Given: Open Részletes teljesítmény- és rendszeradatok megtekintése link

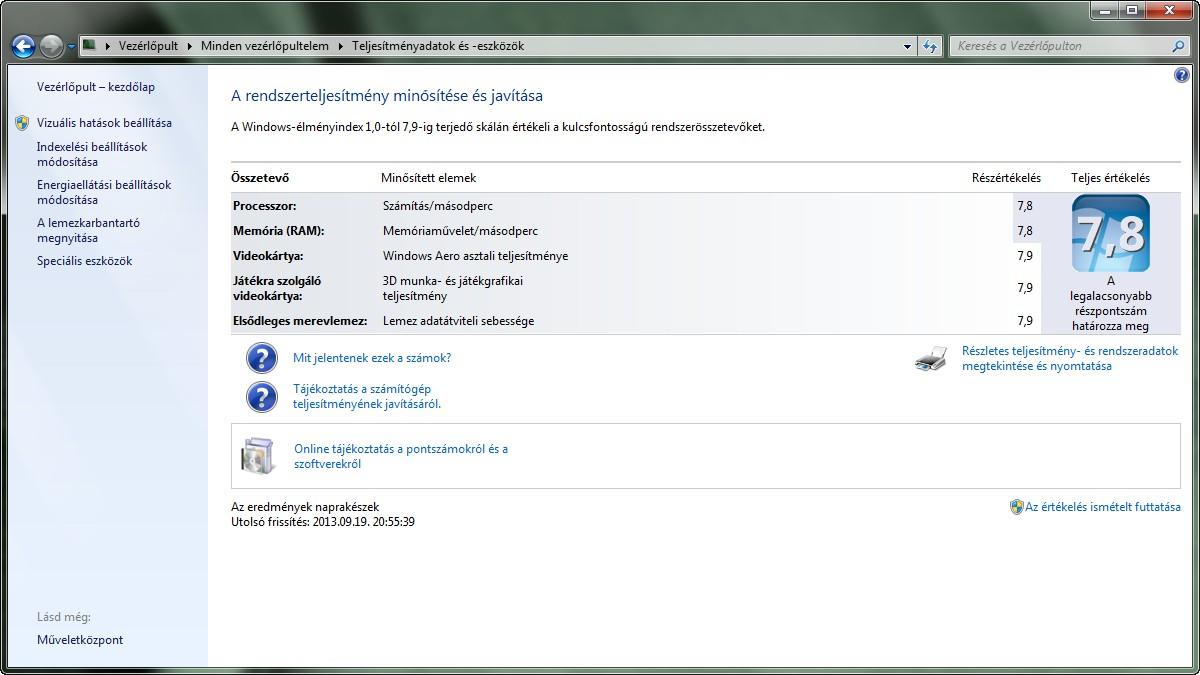Looking at the screenshot, I should click(x=1070, y=358).
